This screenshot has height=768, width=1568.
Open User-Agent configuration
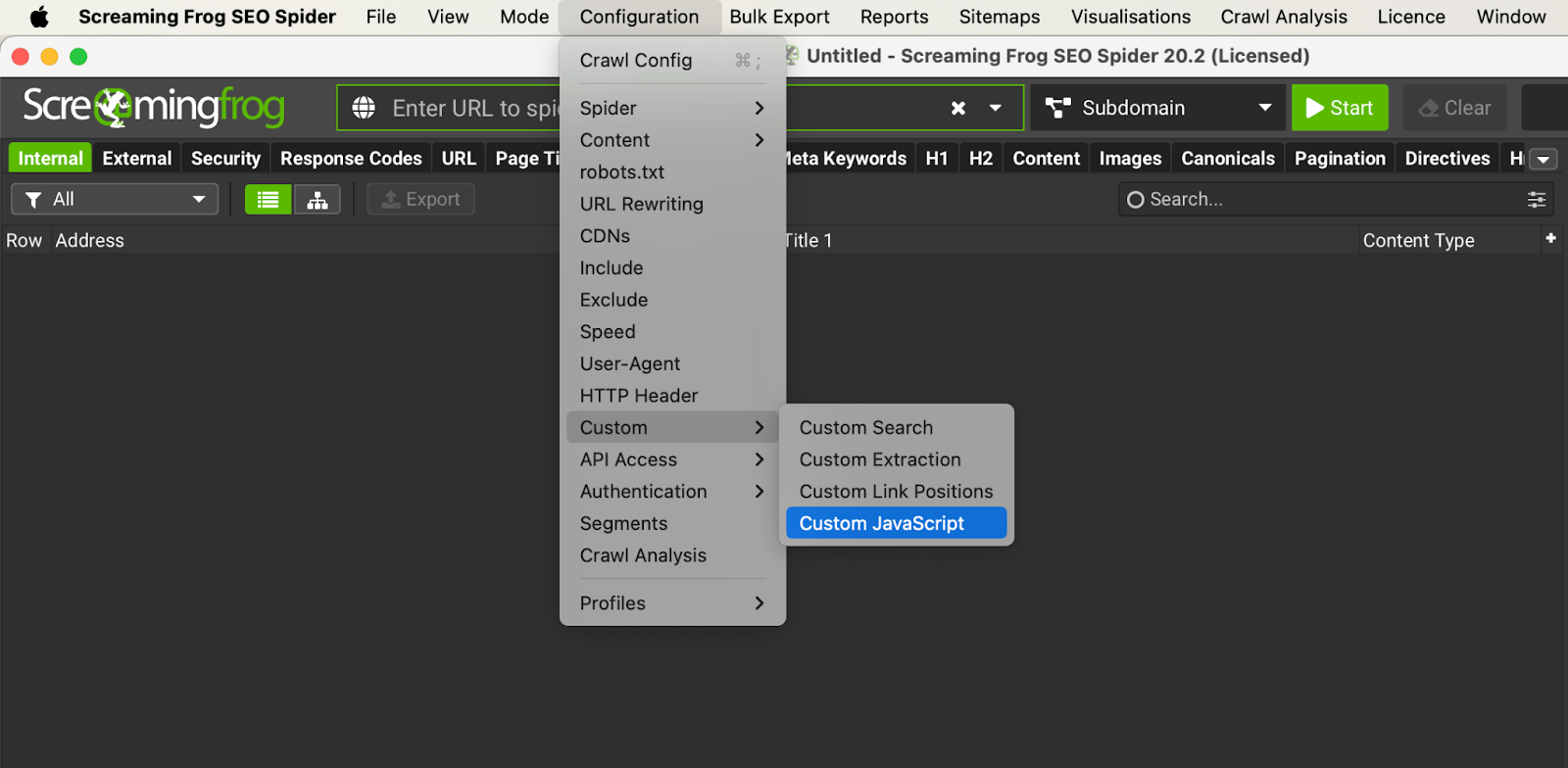[672, 363]
